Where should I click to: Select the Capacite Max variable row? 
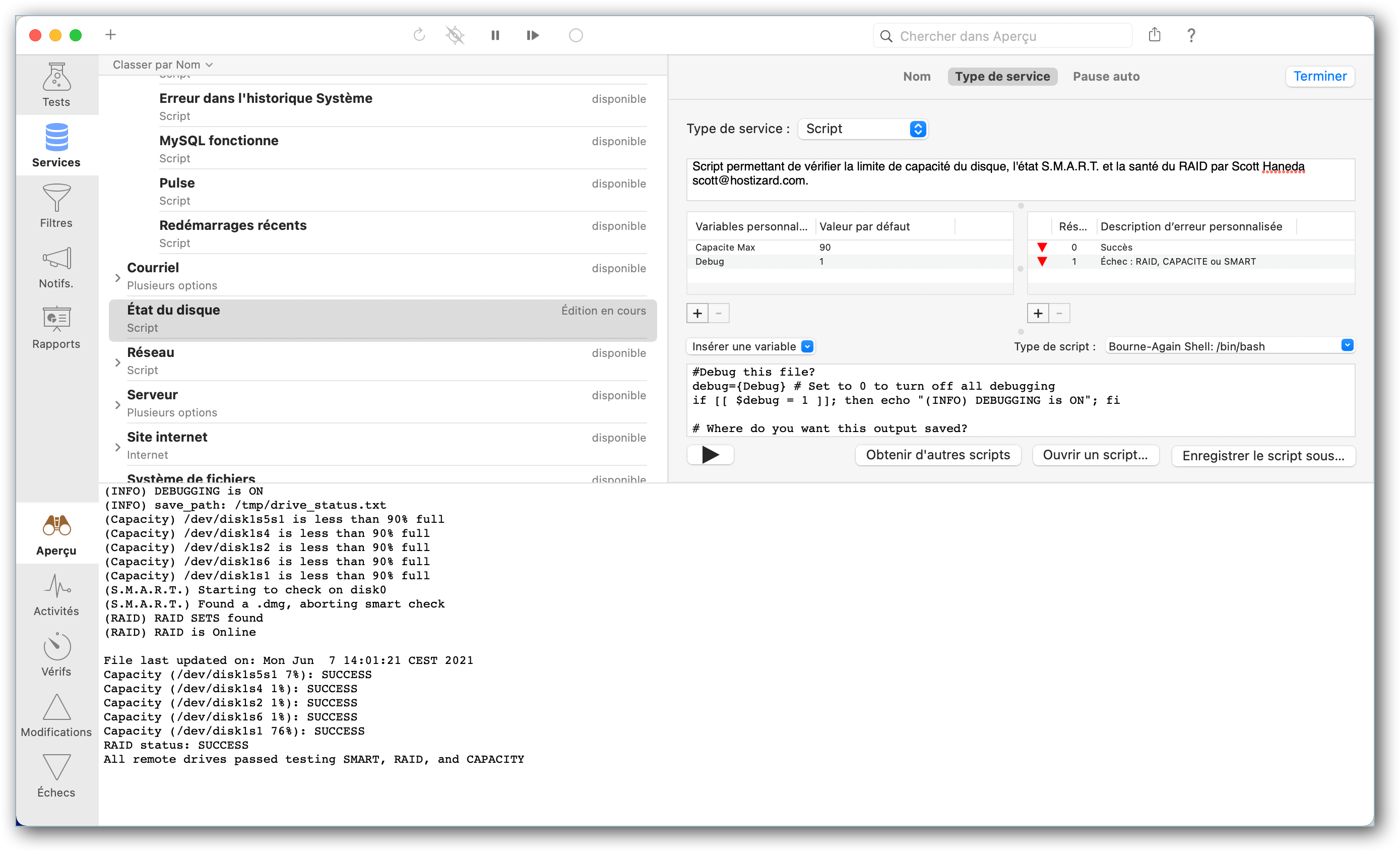[850, 247]
